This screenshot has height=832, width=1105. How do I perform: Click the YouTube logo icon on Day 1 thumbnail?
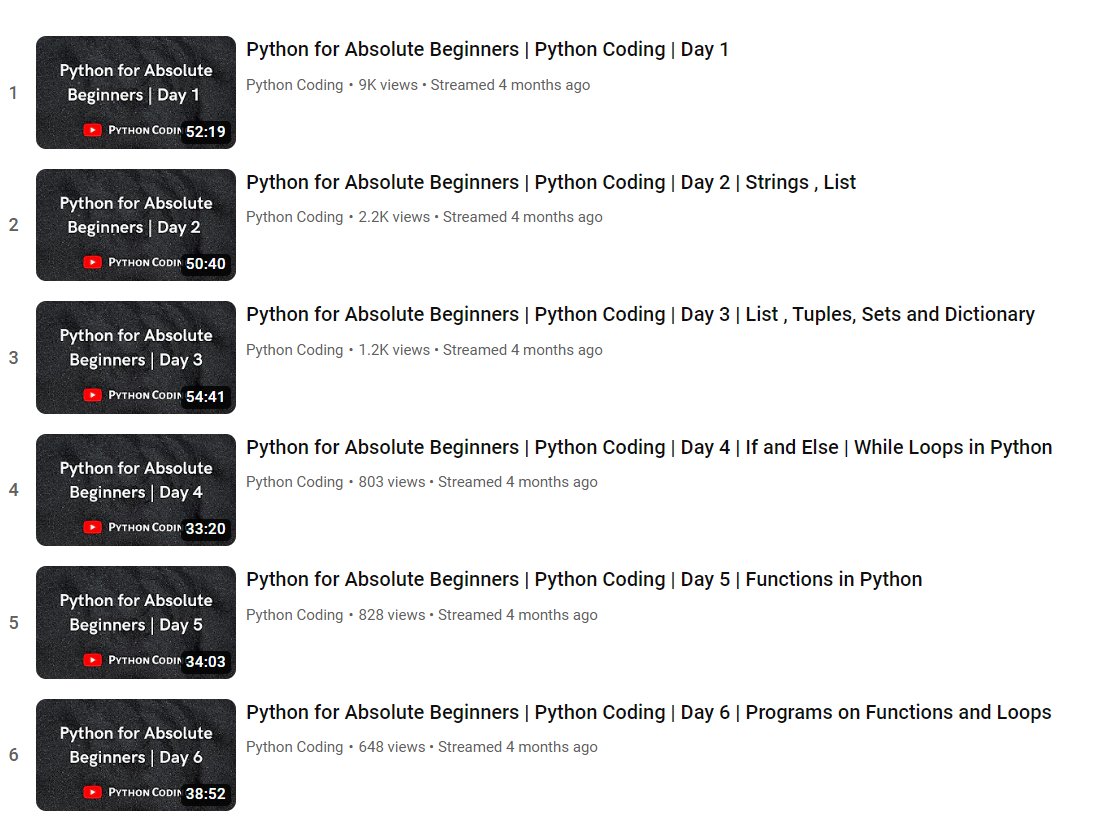pyautogui.click(x=92, y=130)
